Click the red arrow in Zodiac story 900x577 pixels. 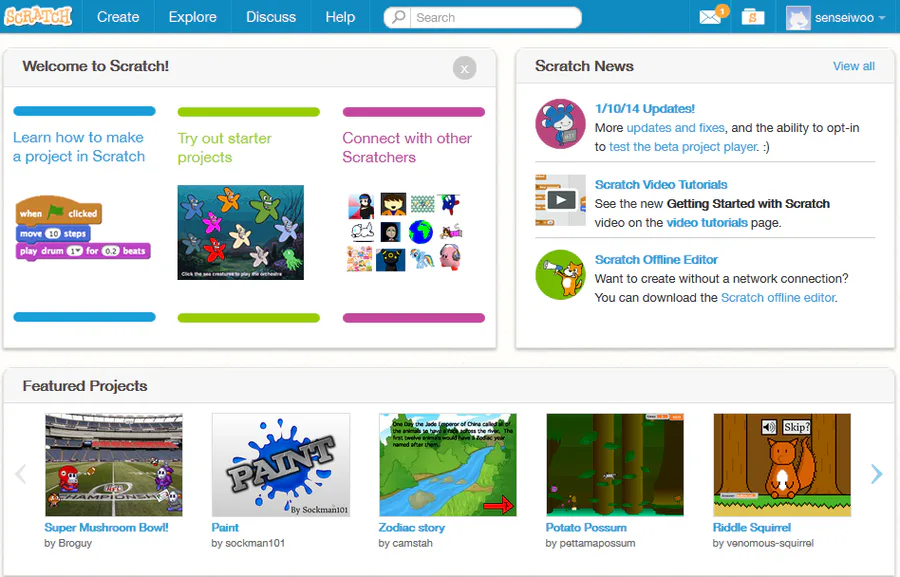tap(498, 505)
